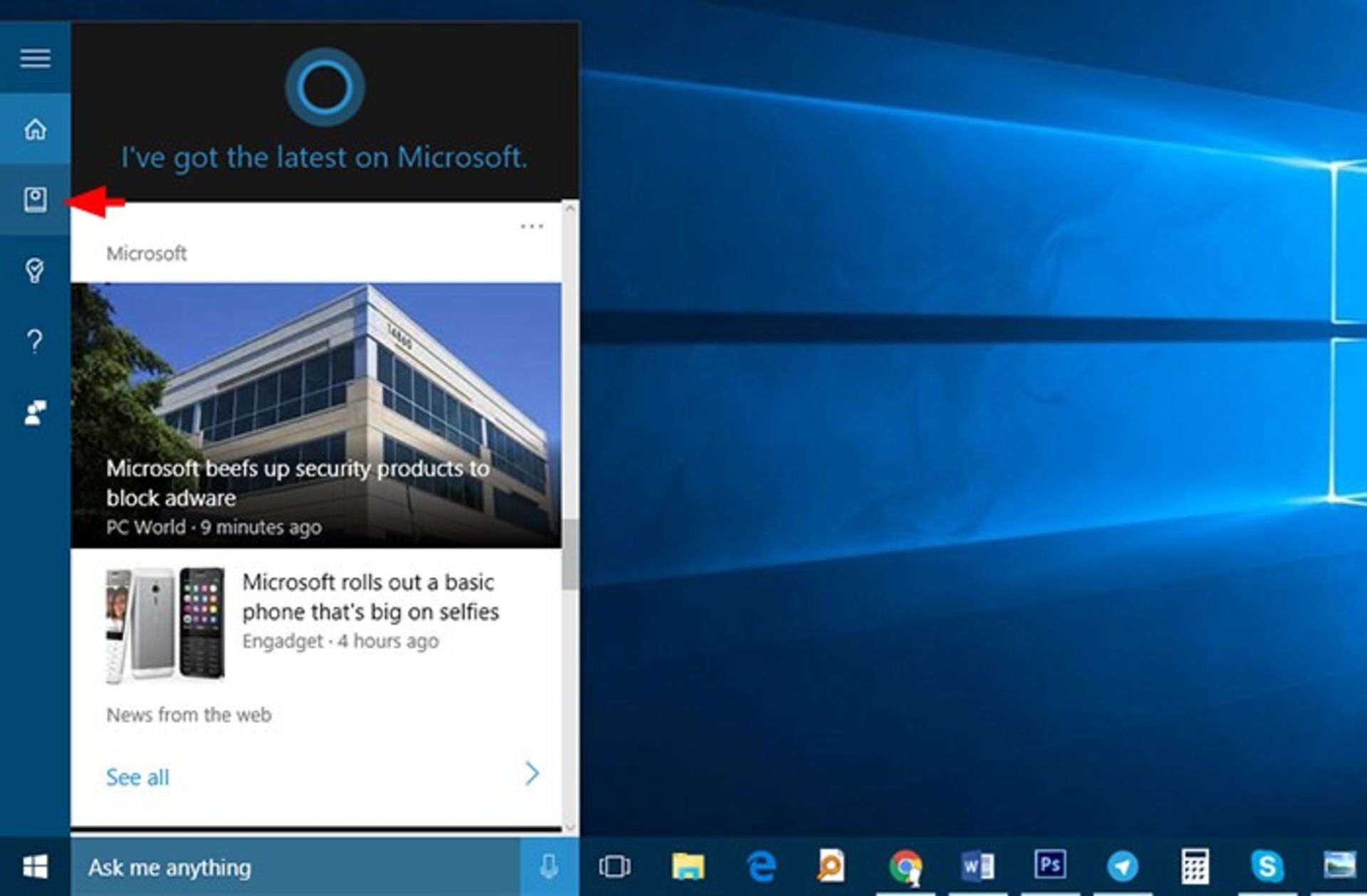Go to Cortana Home
Viewport: 1367px width, 896px height.
click(35, 130)
